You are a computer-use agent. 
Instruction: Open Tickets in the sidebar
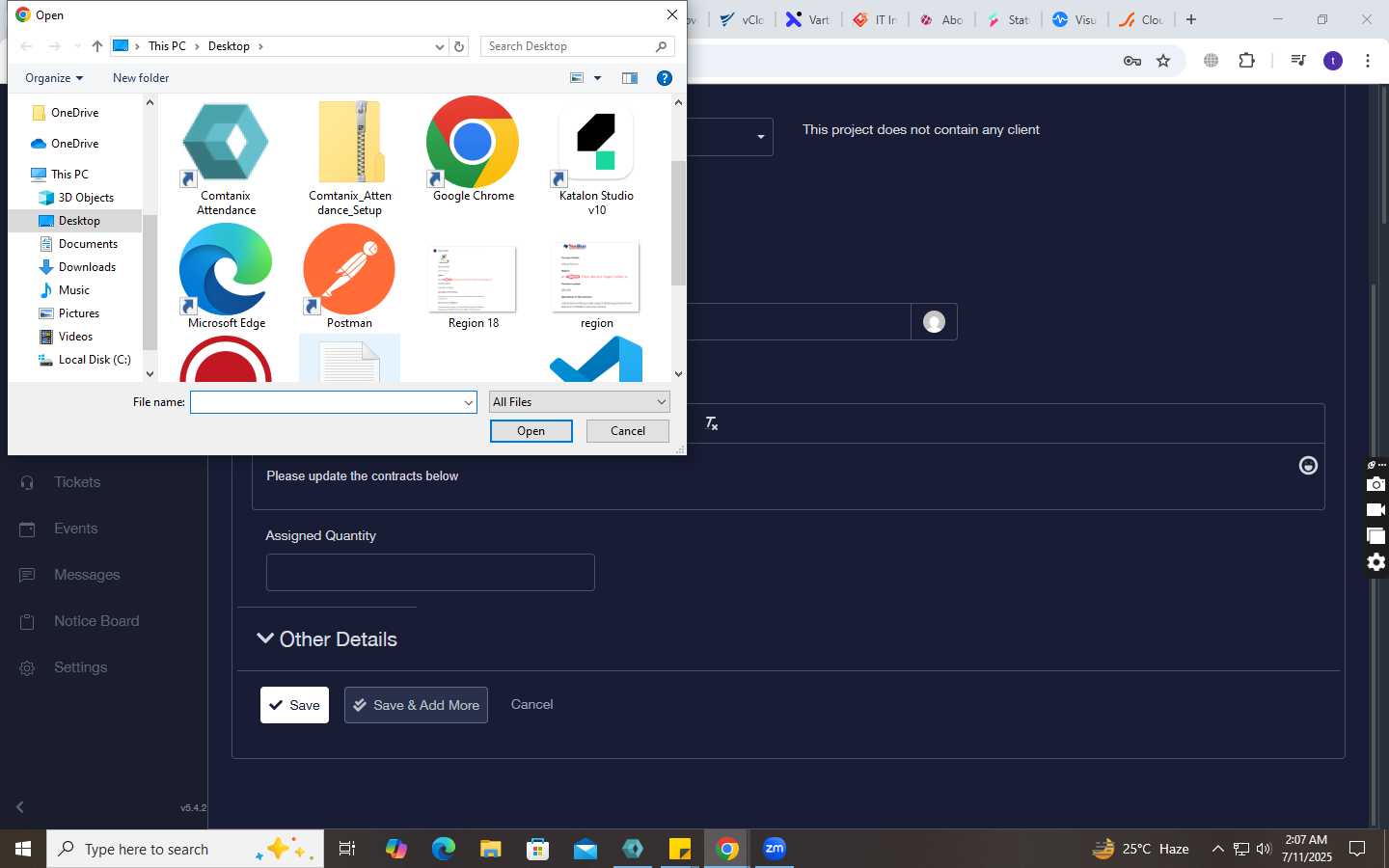coord(77,482)
